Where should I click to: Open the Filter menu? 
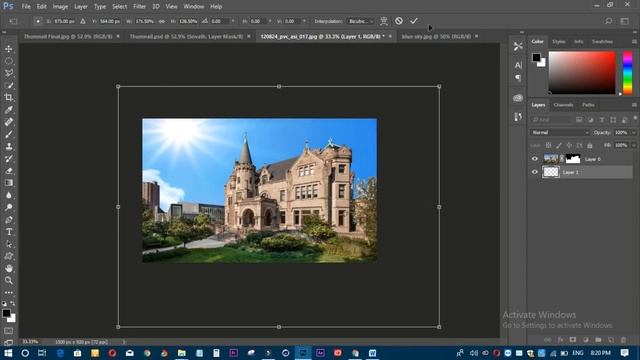click(x=139, y=7)
